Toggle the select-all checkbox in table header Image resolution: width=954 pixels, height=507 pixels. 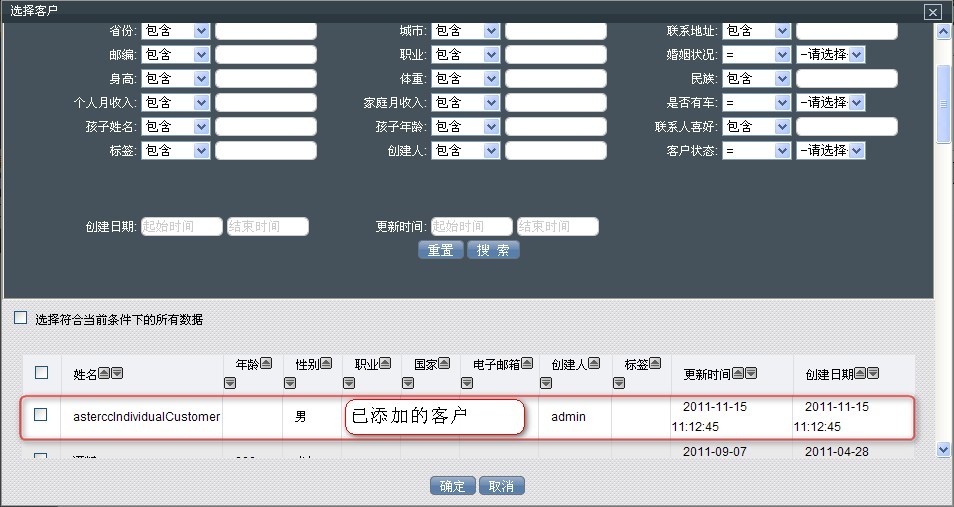(x=42, y=373)
